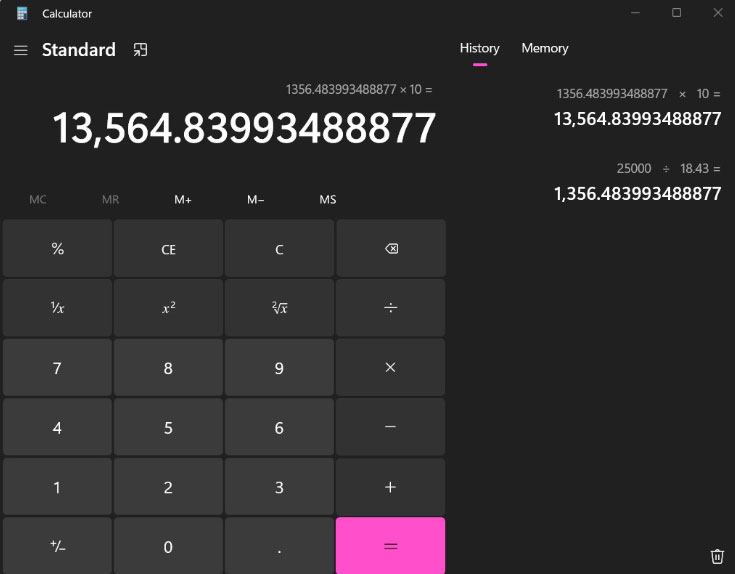Viewport: 735px width, 574px height.
Task: Click the decimal point key
Action: (279, 545)
